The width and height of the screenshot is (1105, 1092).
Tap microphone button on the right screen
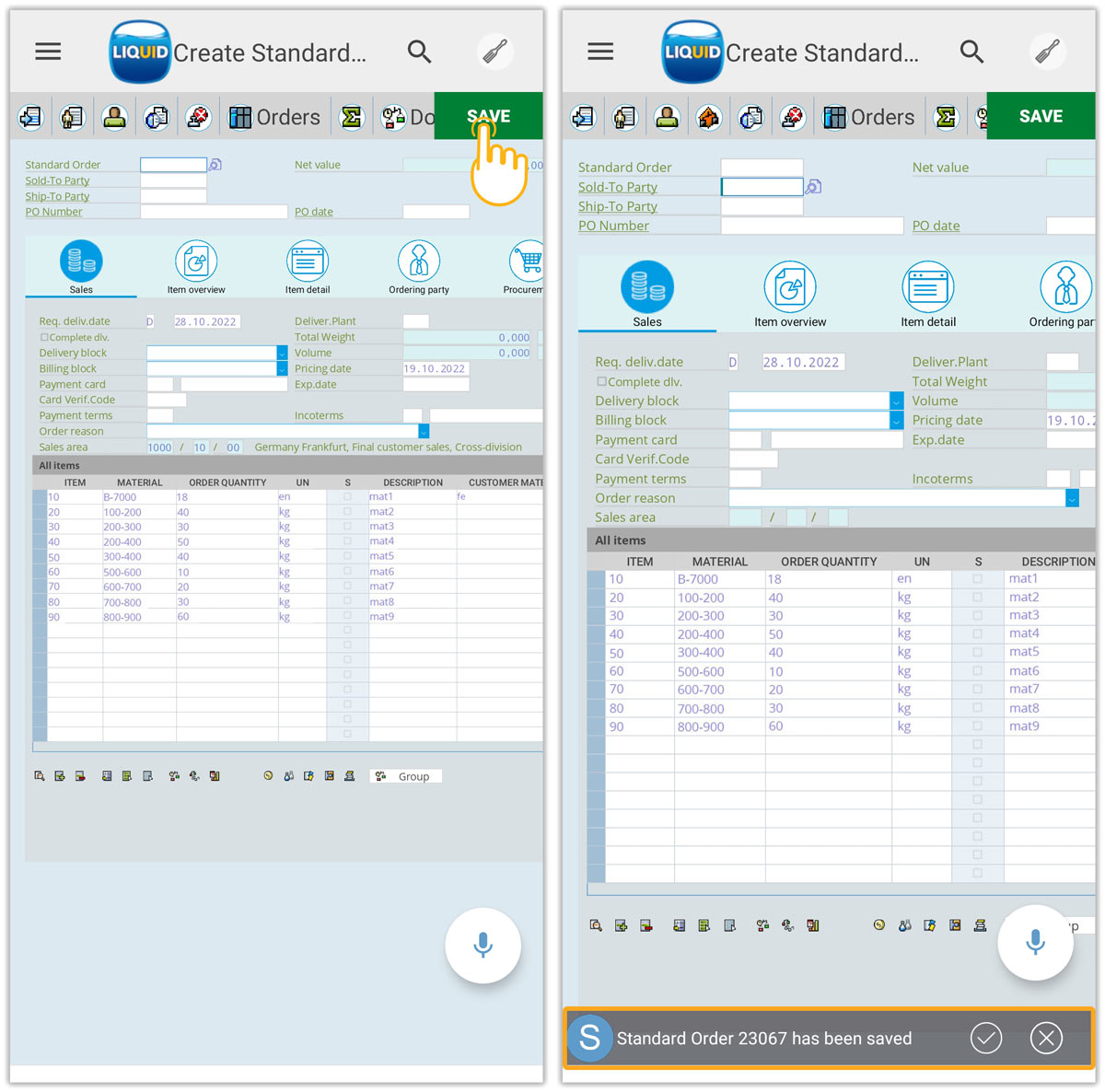click(1035, 942)
